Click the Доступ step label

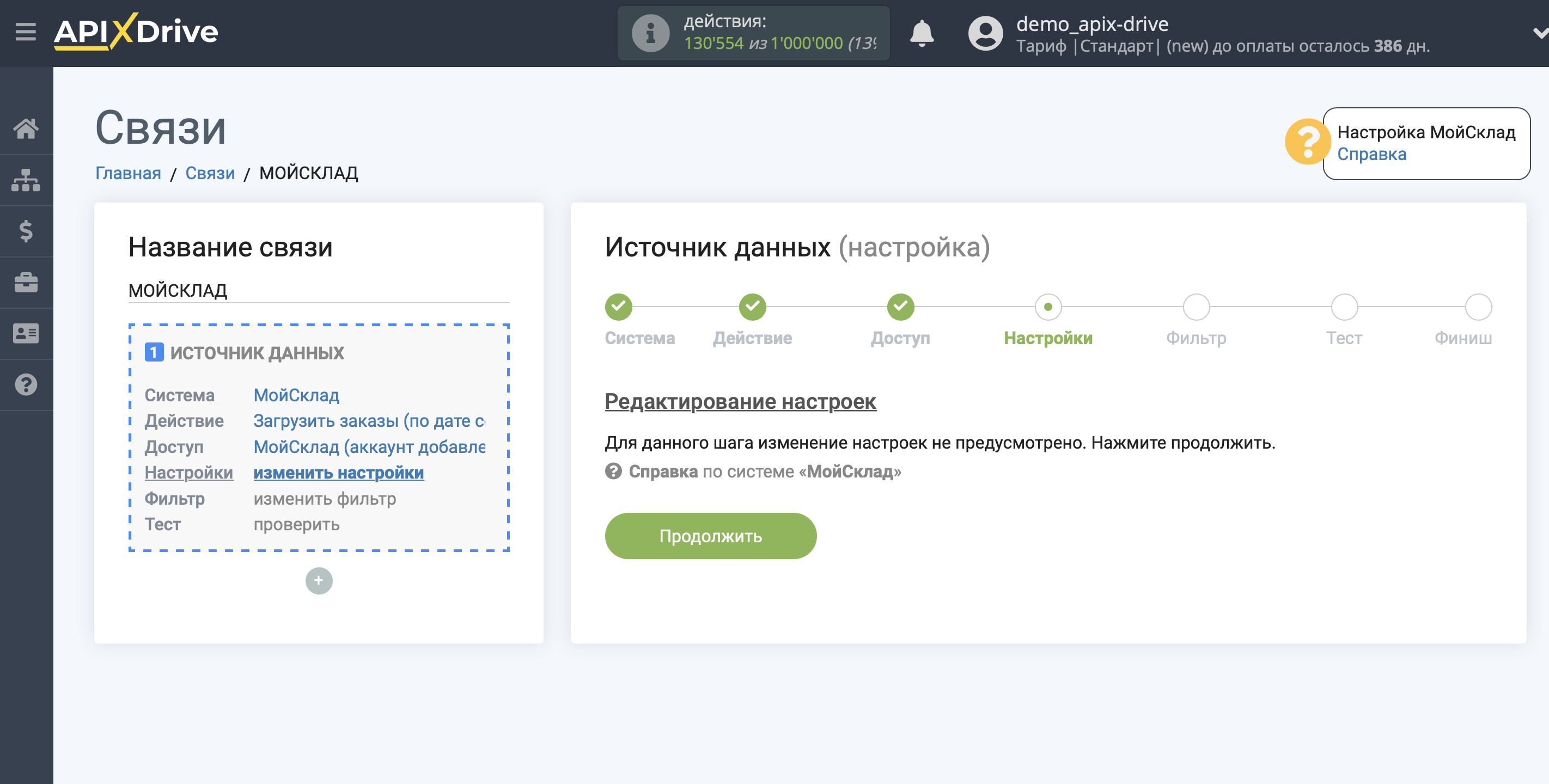tap(900, 338)
